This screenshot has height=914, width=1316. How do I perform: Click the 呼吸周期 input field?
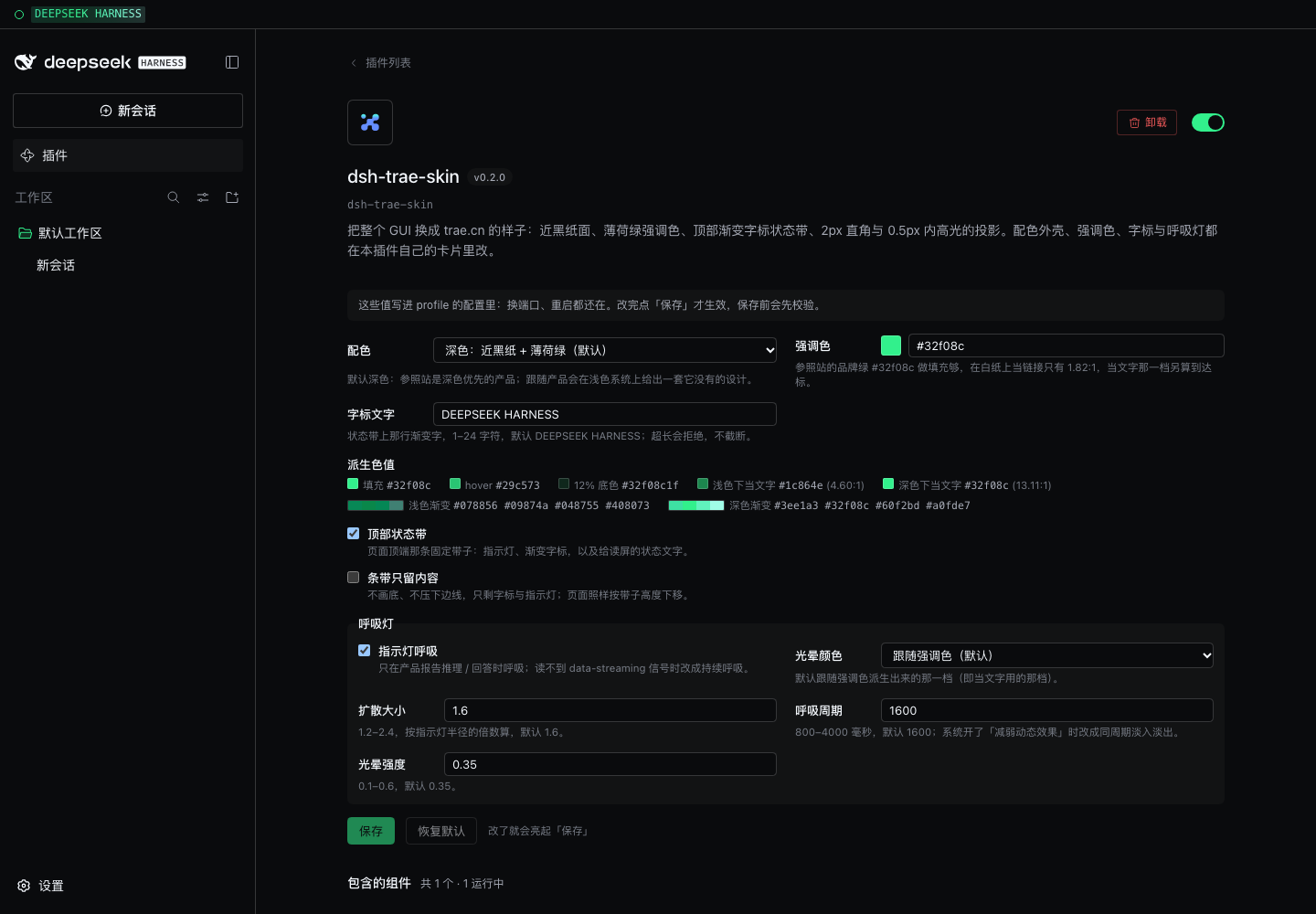coord(1047,710)
